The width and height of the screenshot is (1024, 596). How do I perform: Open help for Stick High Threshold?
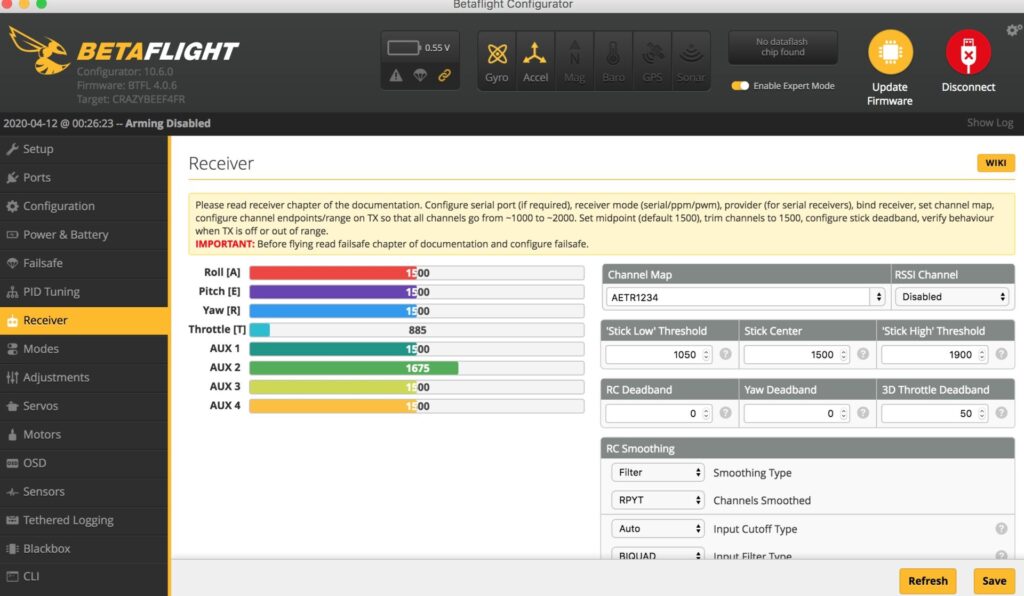[1001, 354]
